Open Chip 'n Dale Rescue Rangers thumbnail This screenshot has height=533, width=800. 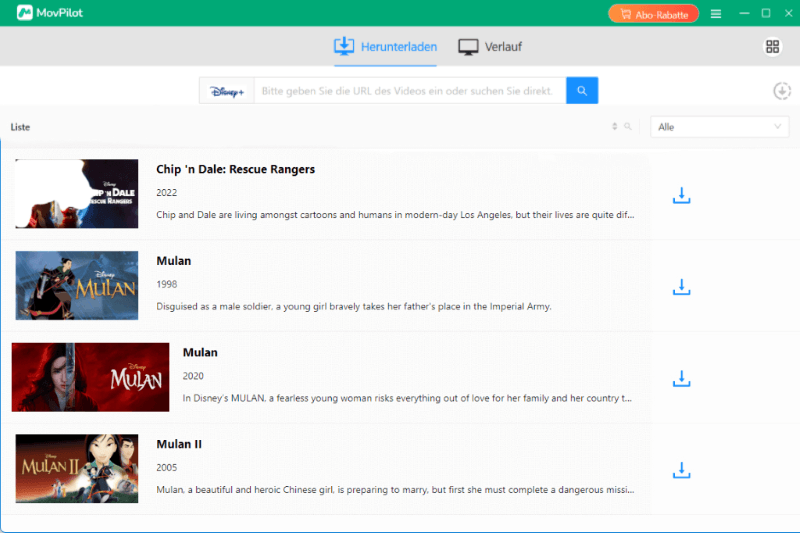tap(77, 193)
